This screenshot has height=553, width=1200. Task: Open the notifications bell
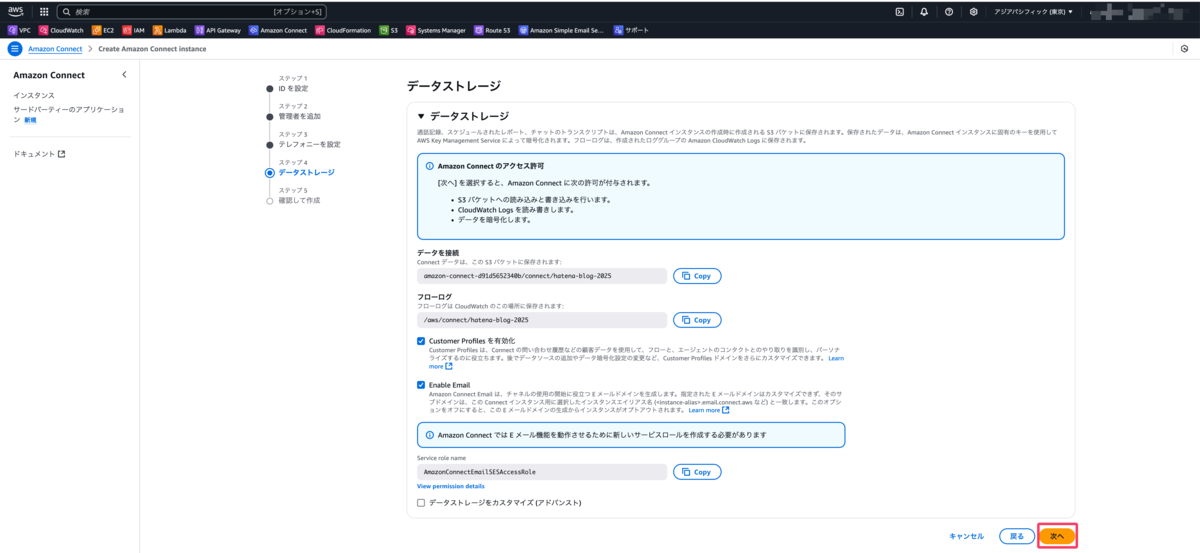924,12
